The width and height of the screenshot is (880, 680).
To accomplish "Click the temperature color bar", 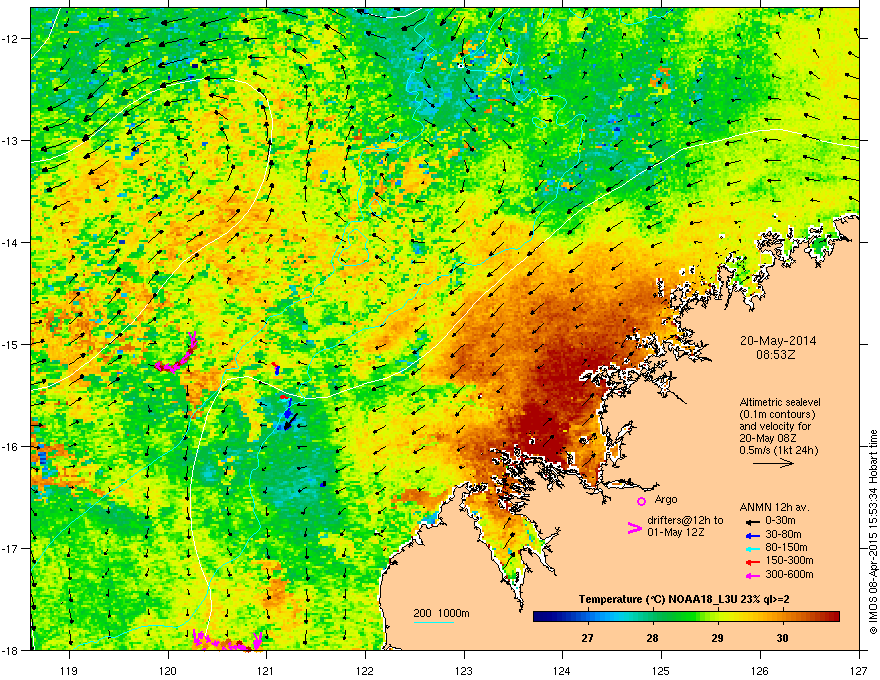I will [x=686, y=617].
